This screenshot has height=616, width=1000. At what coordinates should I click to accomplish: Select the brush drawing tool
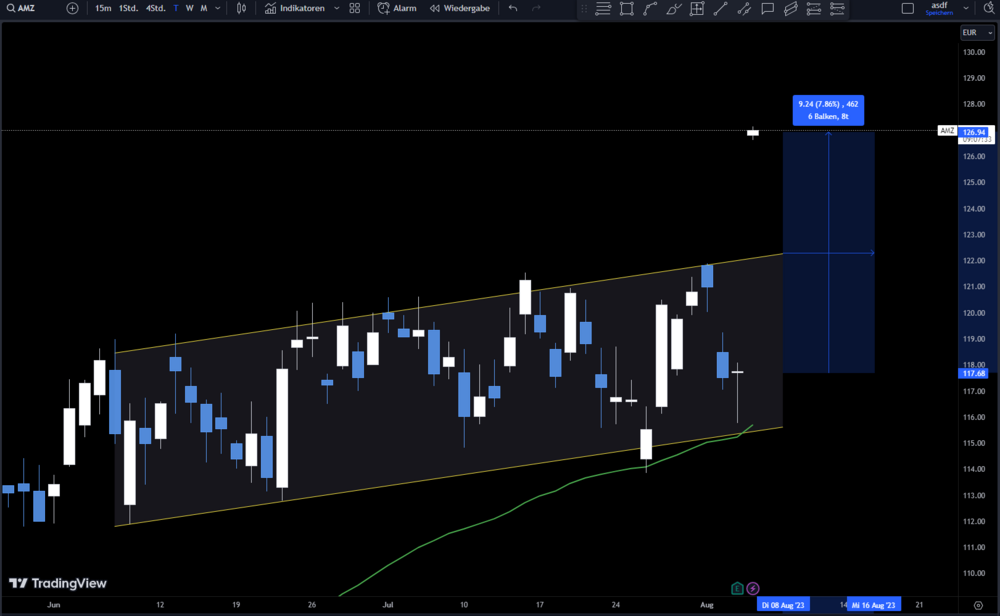pyautogui.click(x=673, y=8)
